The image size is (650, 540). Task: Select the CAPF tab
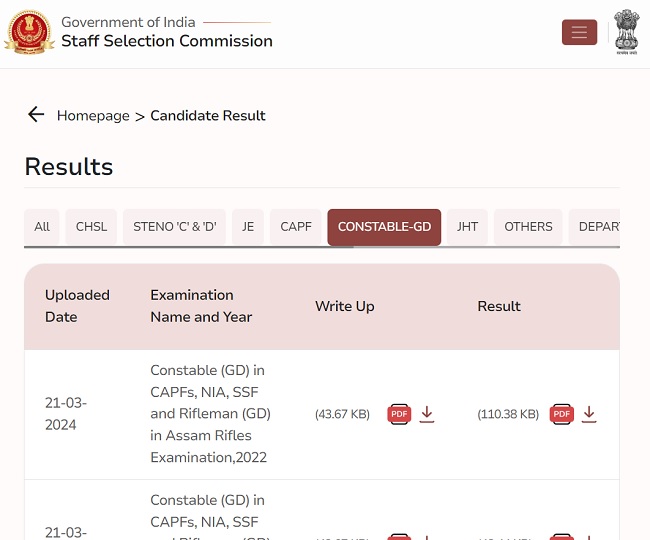coord(296,227)
